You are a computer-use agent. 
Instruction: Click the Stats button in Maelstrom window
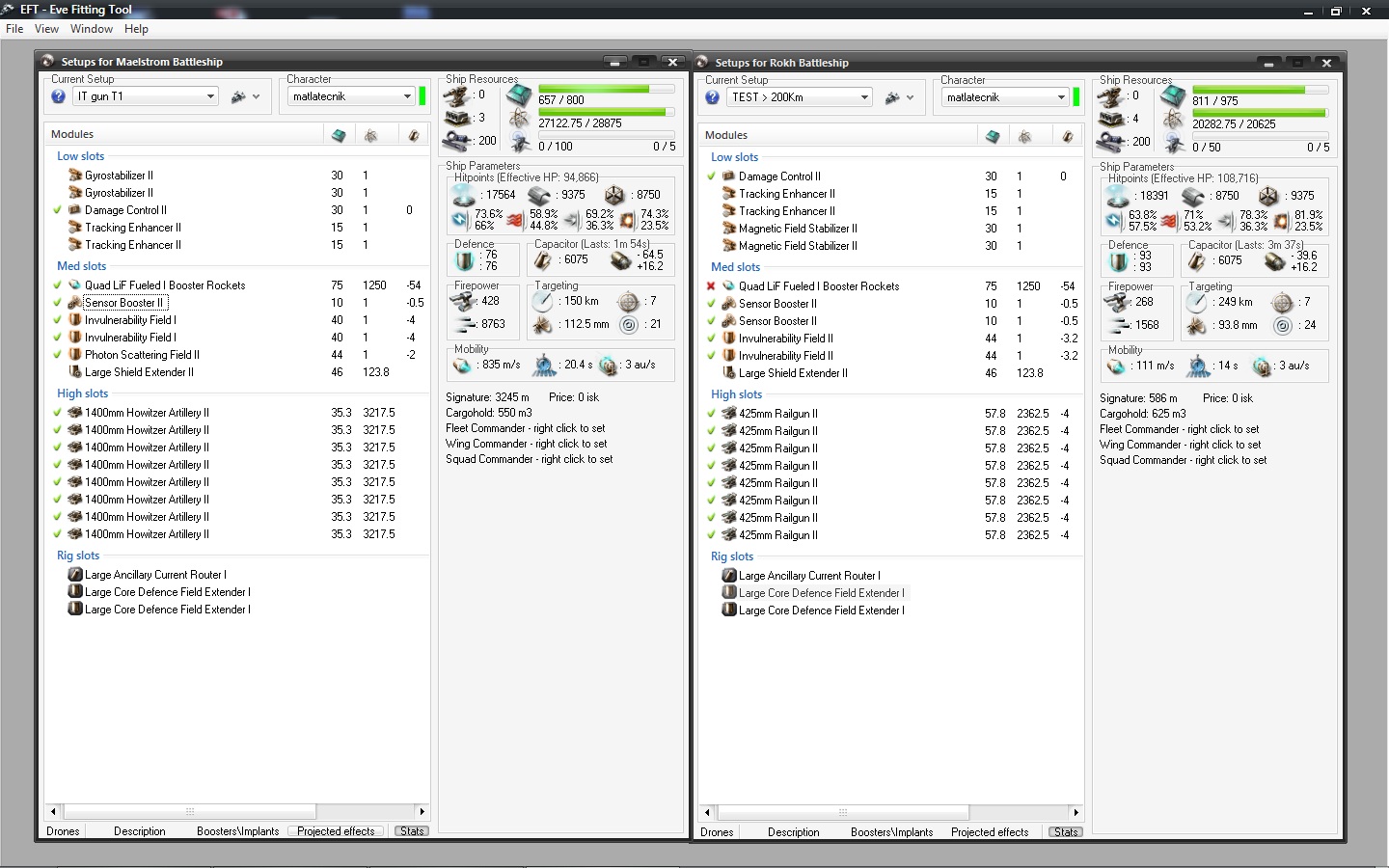pos(412,831)
